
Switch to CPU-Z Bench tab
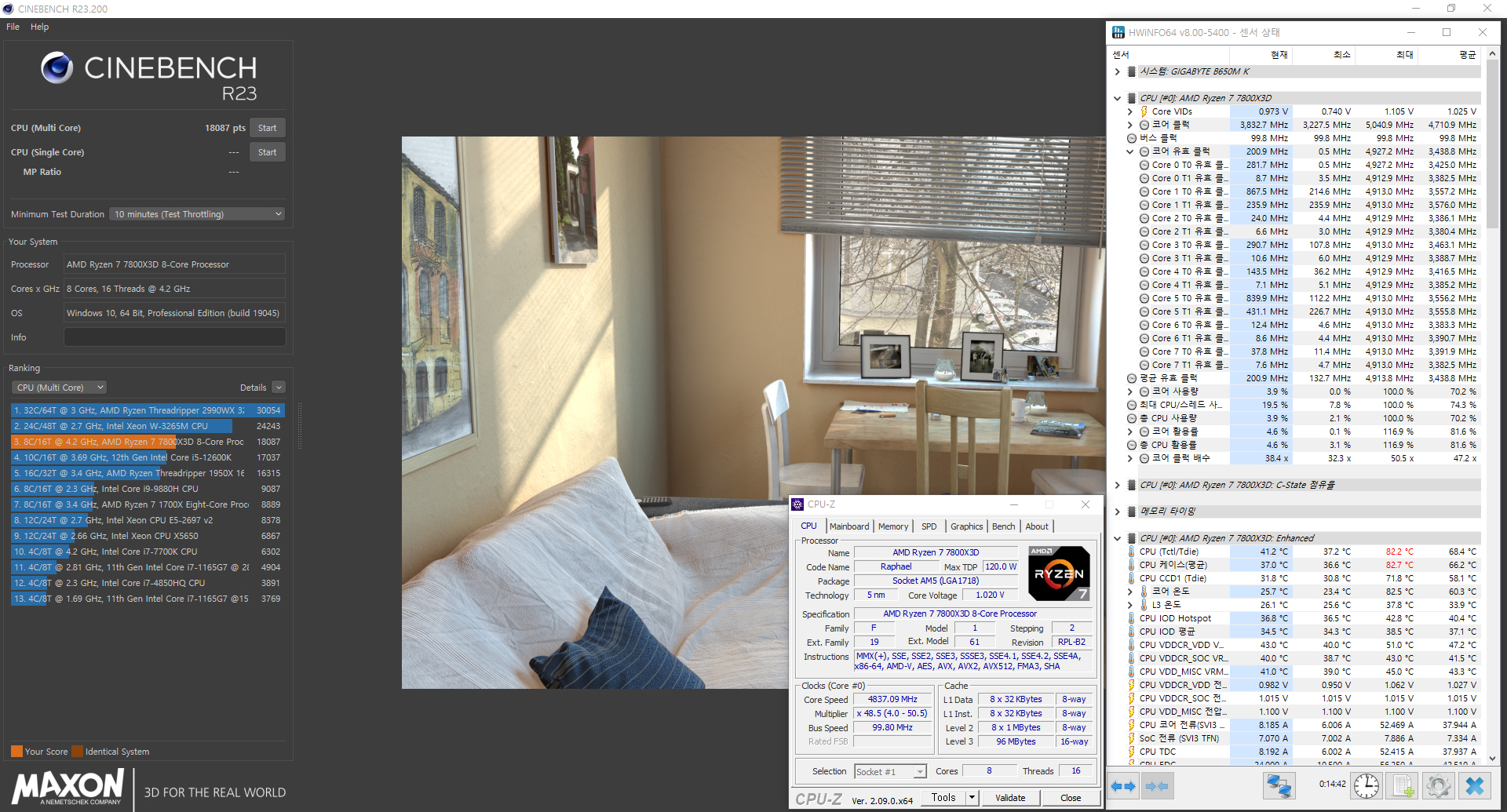point(1003,526)
